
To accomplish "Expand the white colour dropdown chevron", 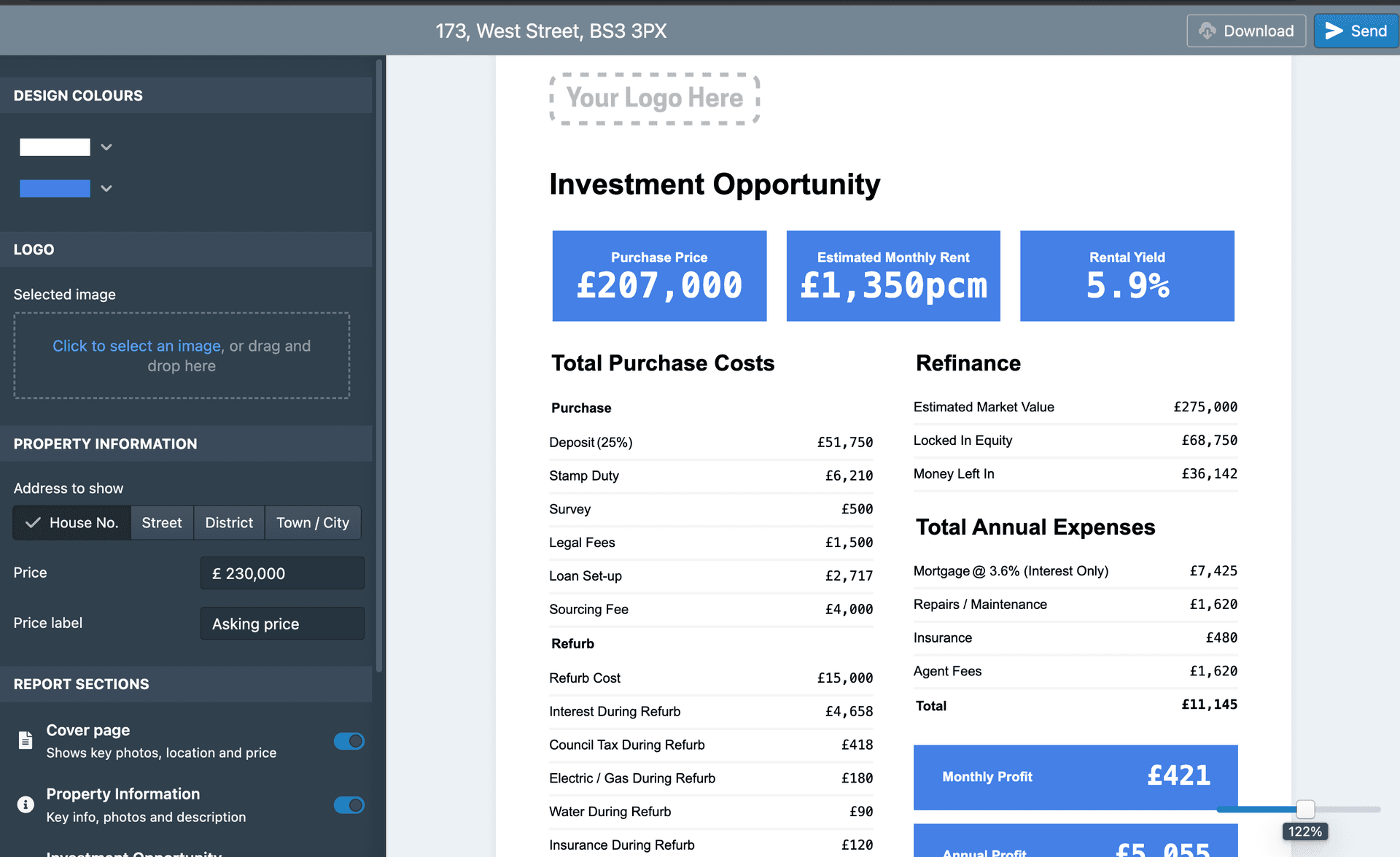I will pos(106,147).
